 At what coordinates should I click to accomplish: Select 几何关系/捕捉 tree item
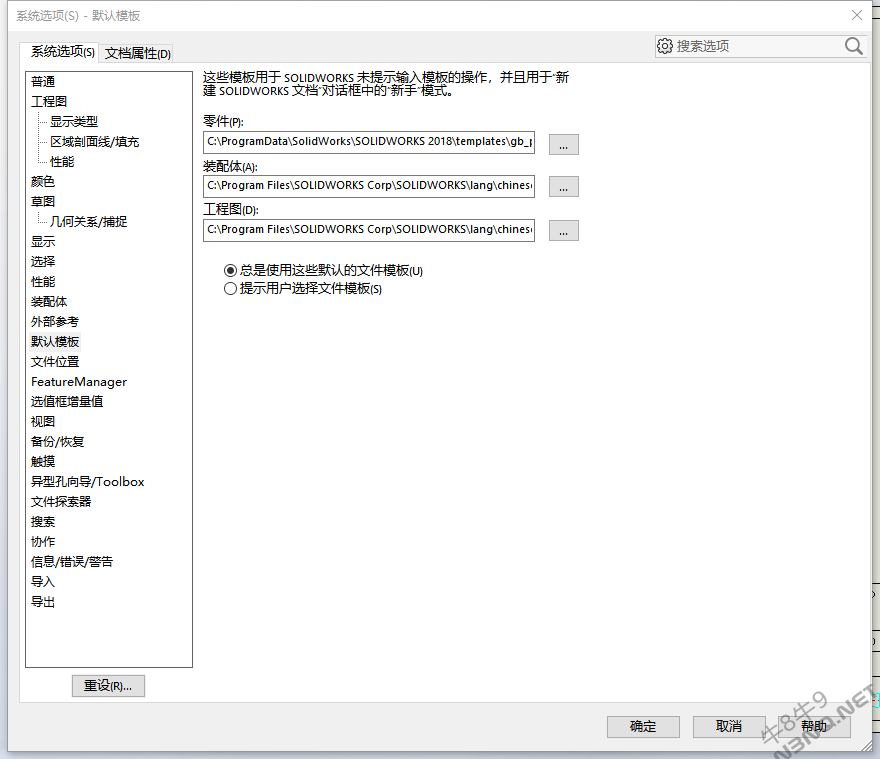[x=88, y=222]
